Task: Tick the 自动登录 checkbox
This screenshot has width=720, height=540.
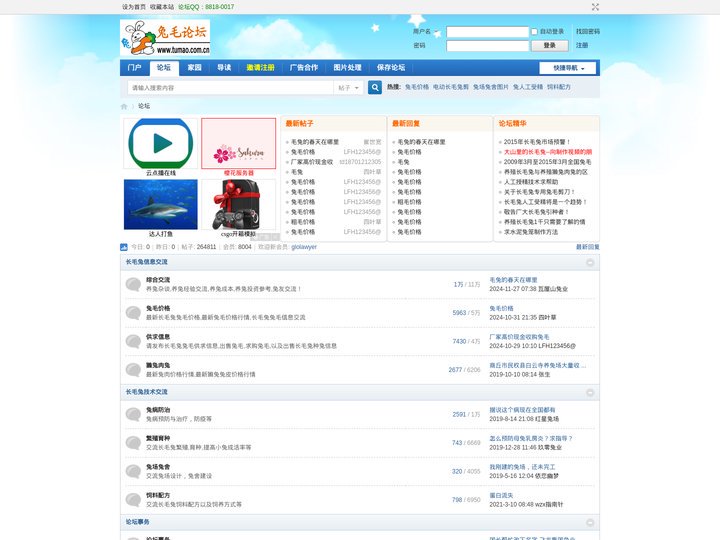Action: click(534, 32)
